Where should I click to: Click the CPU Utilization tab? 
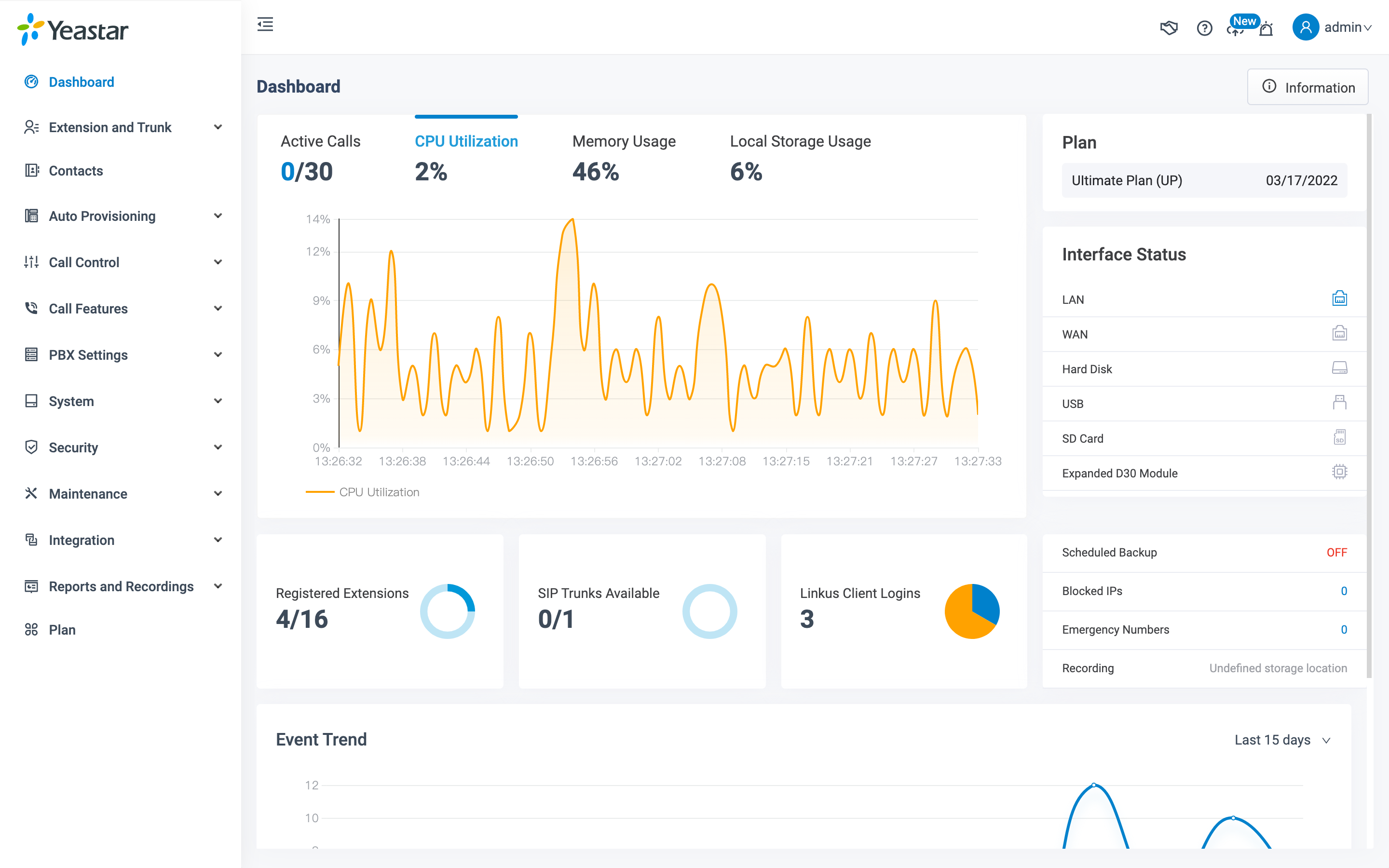pyautogui.click(x=465, y=141)
